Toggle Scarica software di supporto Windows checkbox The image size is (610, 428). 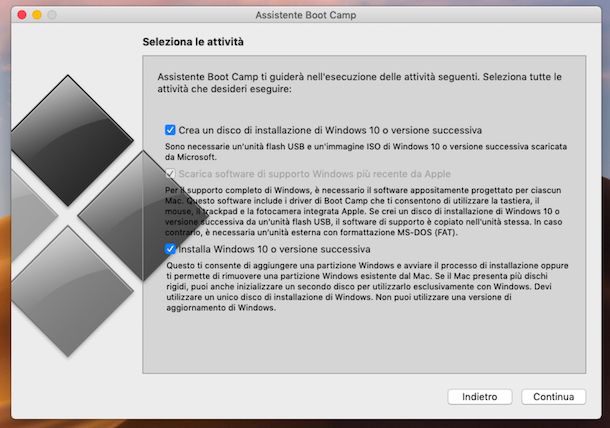[170, 174]
